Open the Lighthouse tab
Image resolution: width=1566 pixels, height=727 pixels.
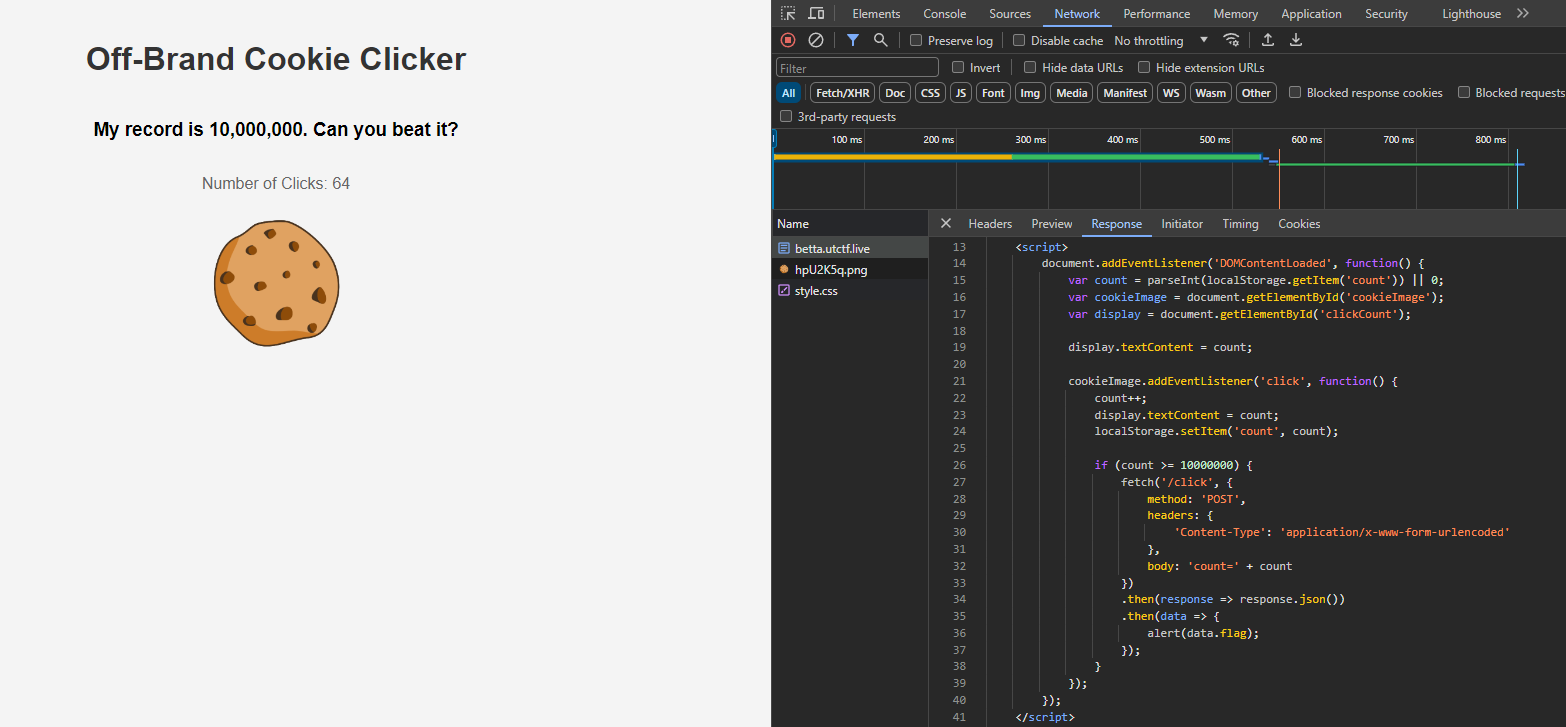(1471, 14)
